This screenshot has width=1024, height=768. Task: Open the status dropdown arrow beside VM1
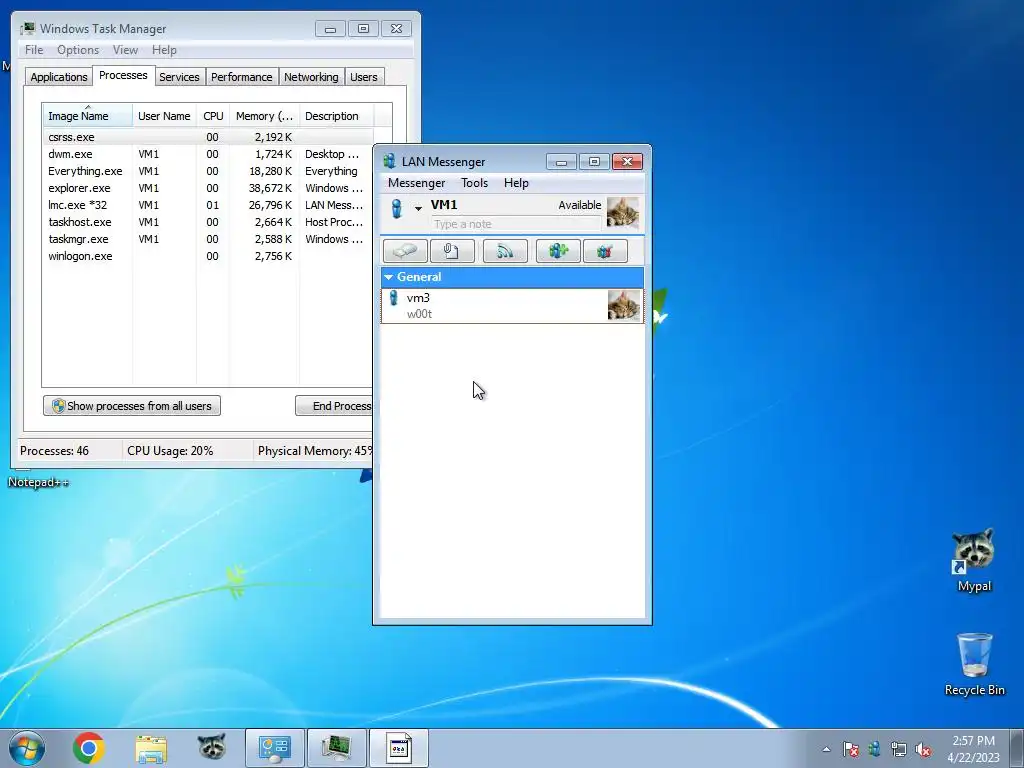point(418,209)
